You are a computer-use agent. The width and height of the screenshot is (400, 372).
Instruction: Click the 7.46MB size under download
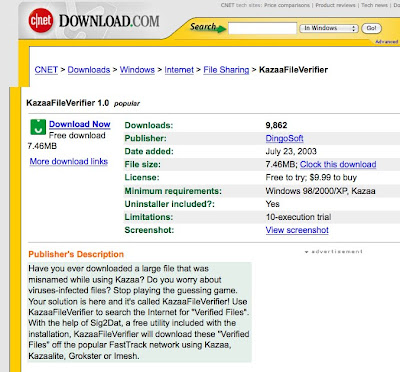click(x=42, y=146)
